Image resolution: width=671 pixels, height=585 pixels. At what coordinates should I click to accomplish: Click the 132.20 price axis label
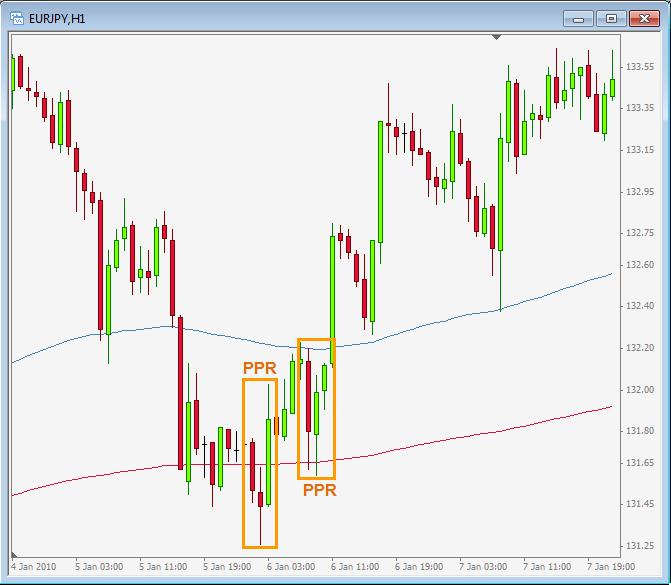pyautogui.click(x=640, y=348)
